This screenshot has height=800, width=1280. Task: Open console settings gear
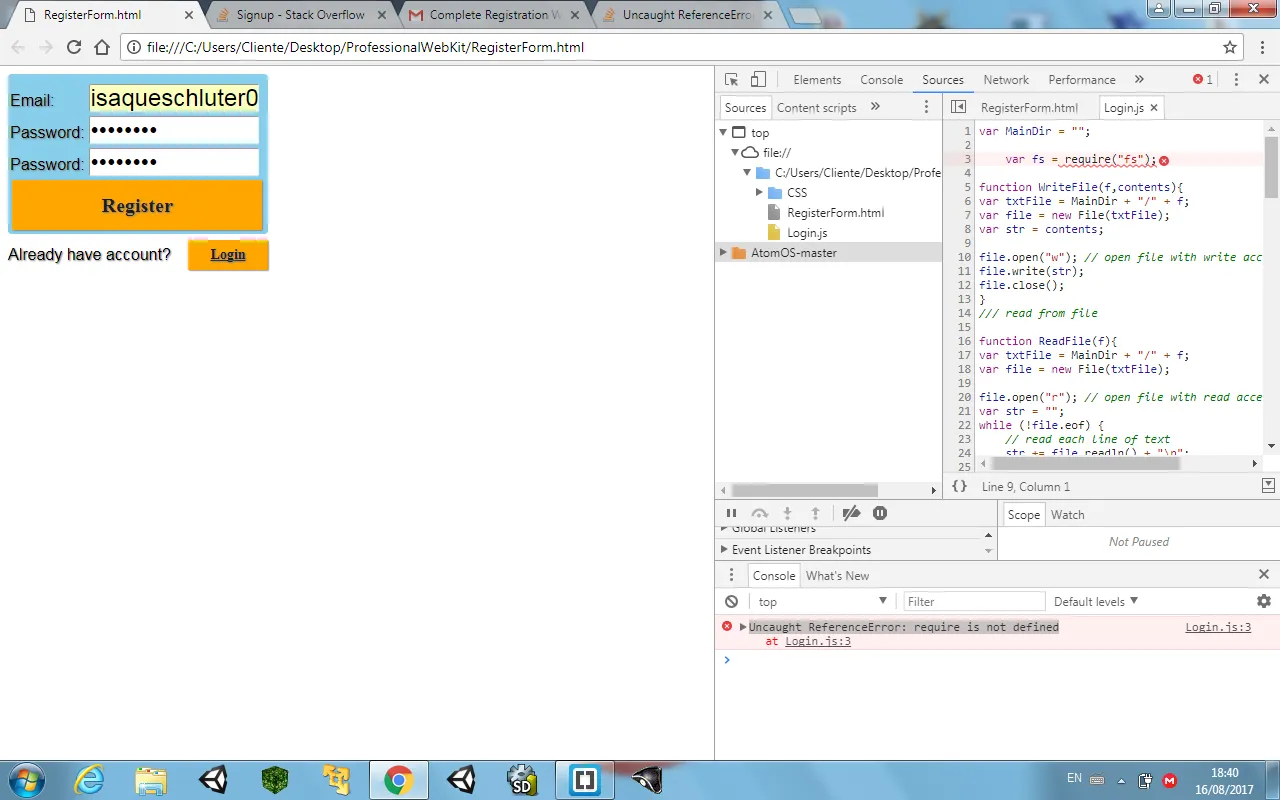[1264, 601]
